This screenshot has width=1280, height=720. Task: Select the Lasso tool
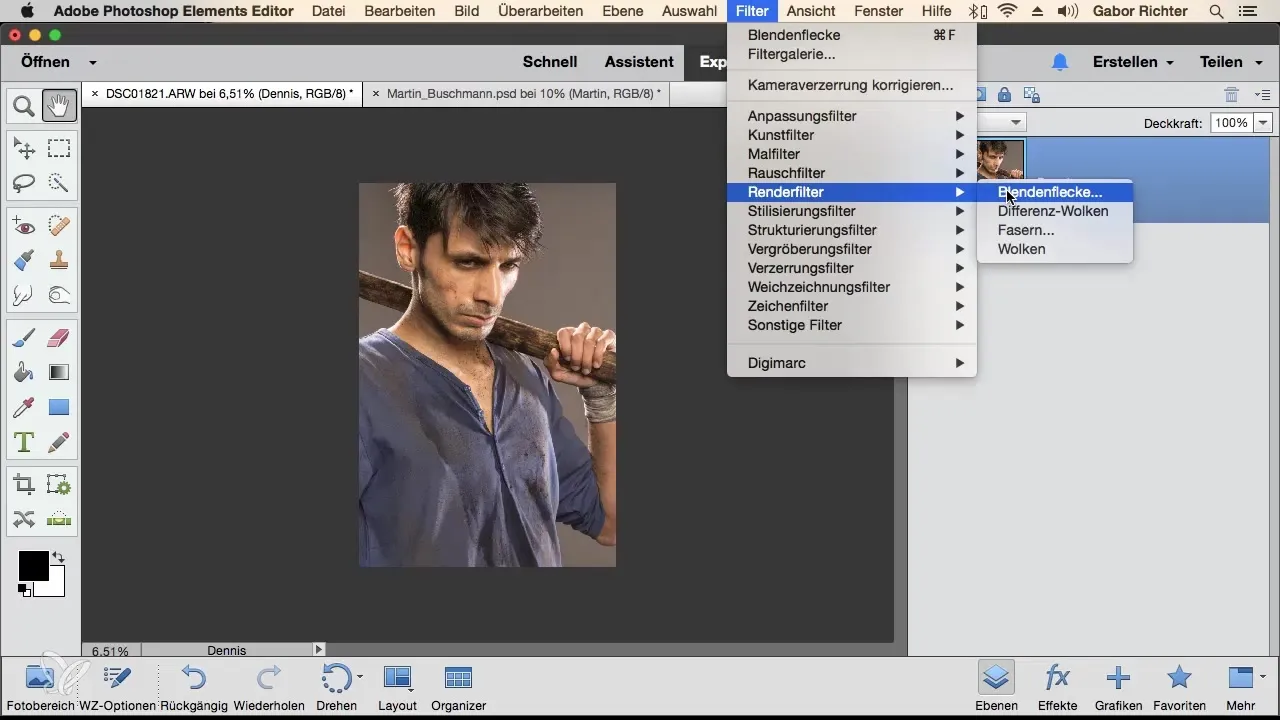tap(24, 183)
